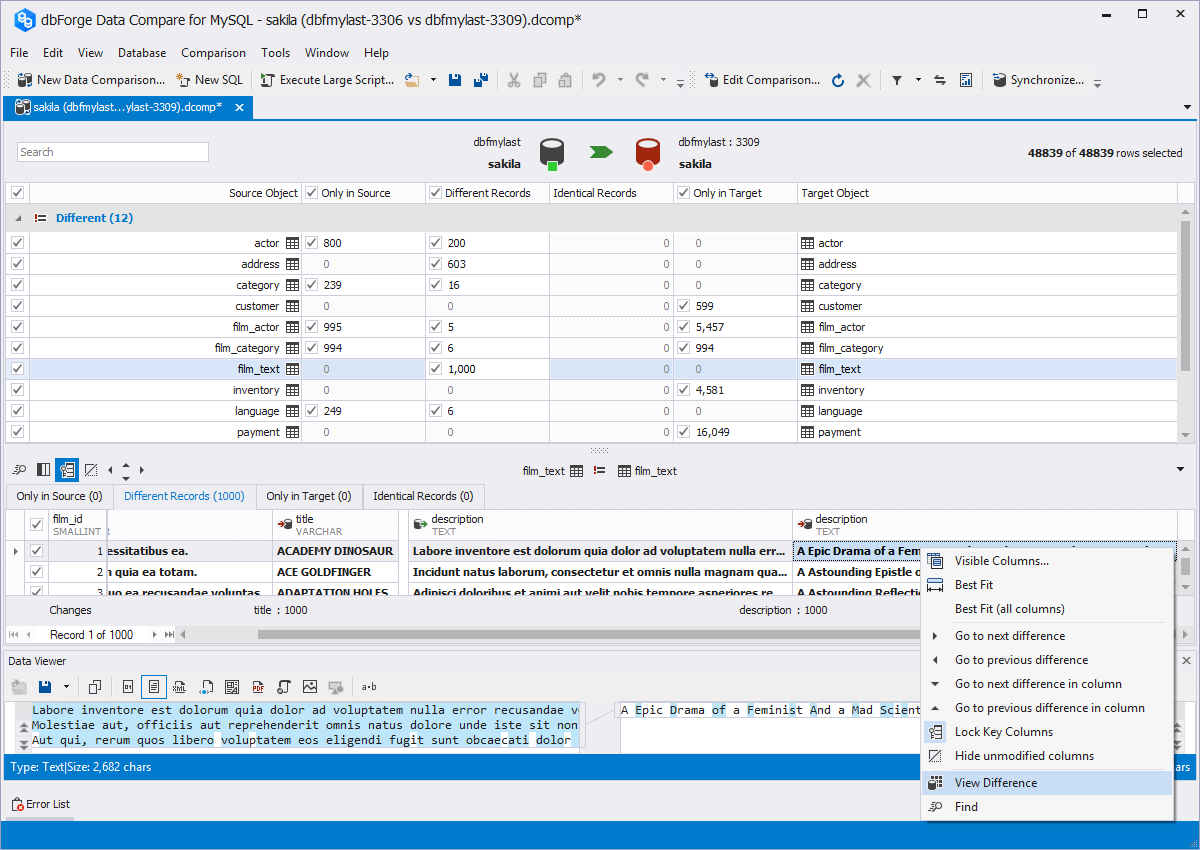Toggle the select-all checkbox in grid header

[17, 193]
